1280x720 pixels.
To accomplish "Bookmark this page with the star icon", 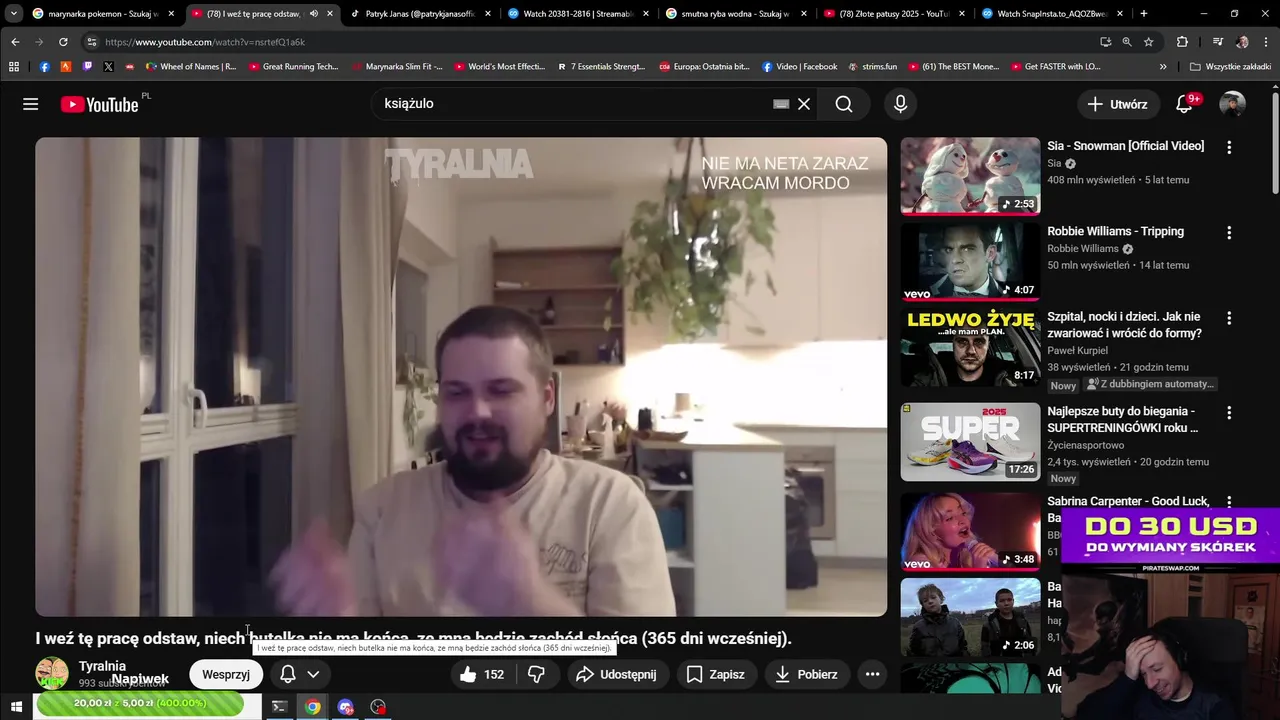I will coord(1149,42).
